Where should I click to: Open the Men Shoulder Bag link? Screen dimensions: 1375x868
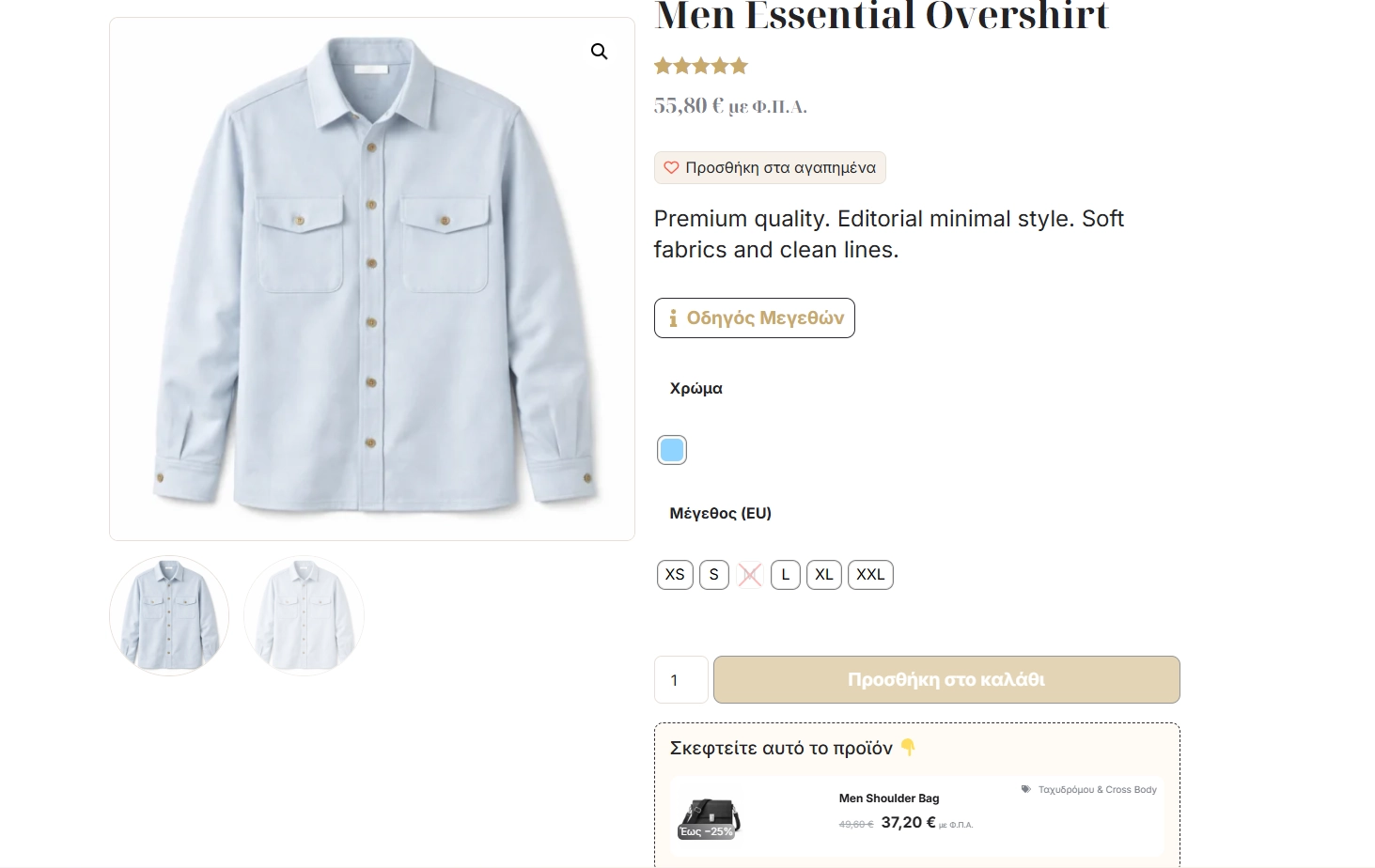(x=889, y=798)
